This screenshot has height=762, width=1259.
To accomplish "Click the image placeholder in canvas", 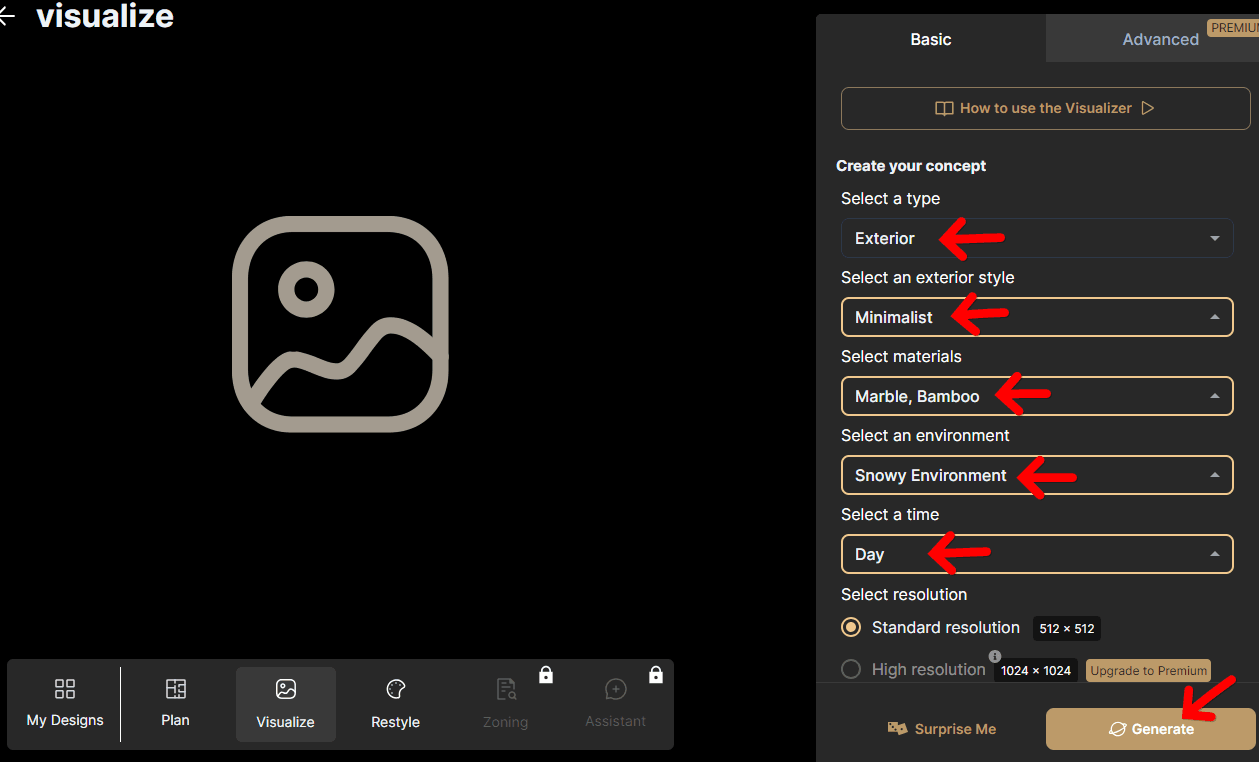I will [340, 324].
